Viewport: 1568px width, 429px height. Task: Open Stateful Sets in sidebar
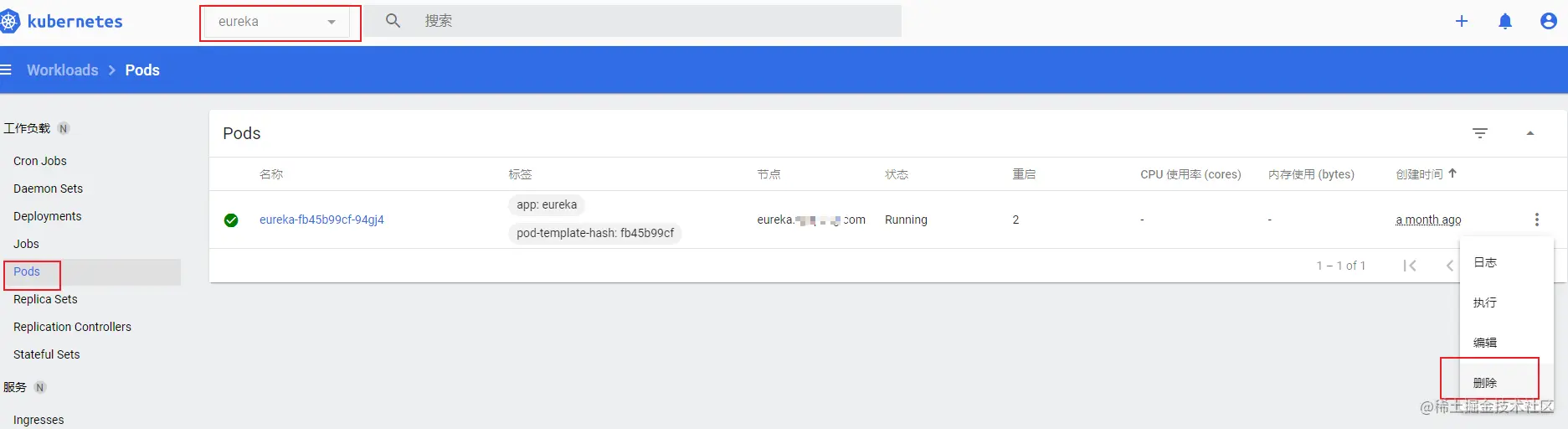pyautogui.click(x=47, y=354)
